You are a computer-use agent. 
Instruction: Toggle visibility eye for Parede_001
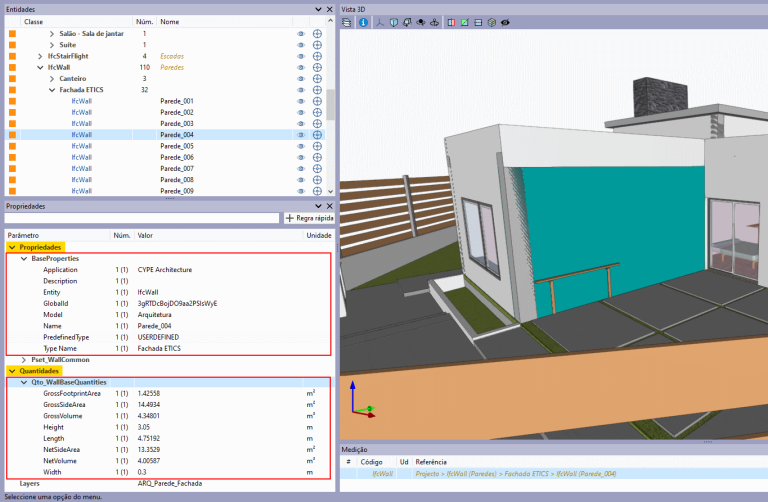(301, 101)
